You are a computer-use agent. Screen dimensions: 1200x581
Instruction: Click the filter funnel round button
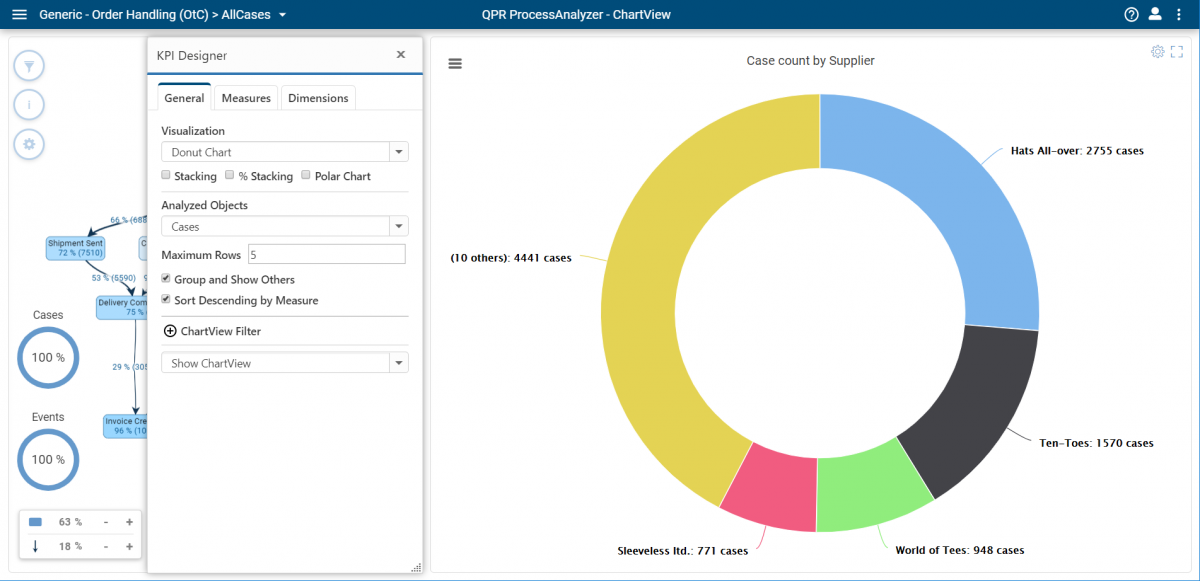point(29,67)
